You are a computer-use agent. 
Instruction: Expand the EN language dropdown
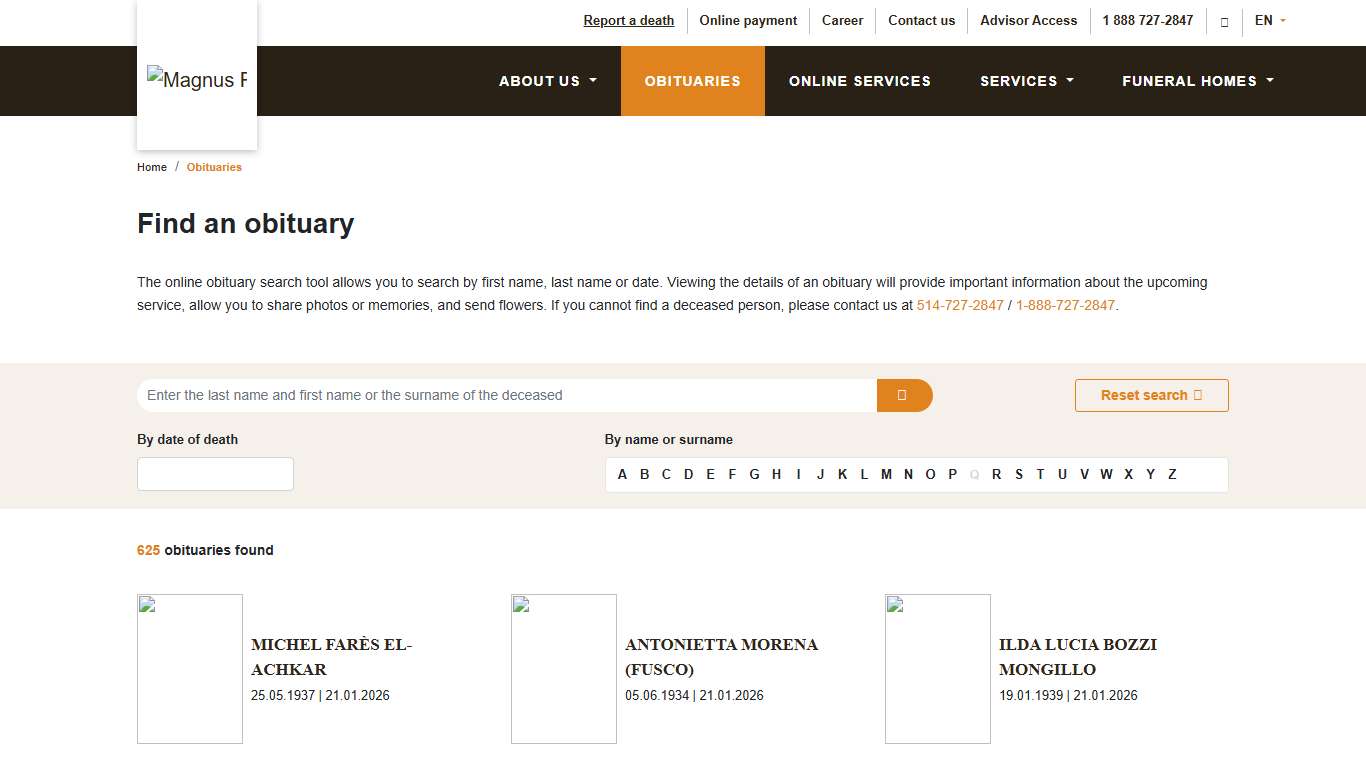1270,21
